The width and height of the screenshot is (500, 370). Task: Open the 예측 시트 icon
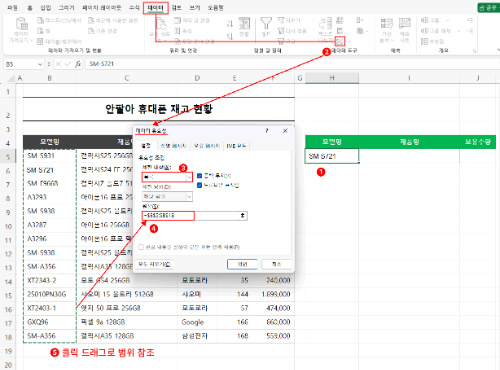click(405, 23)
